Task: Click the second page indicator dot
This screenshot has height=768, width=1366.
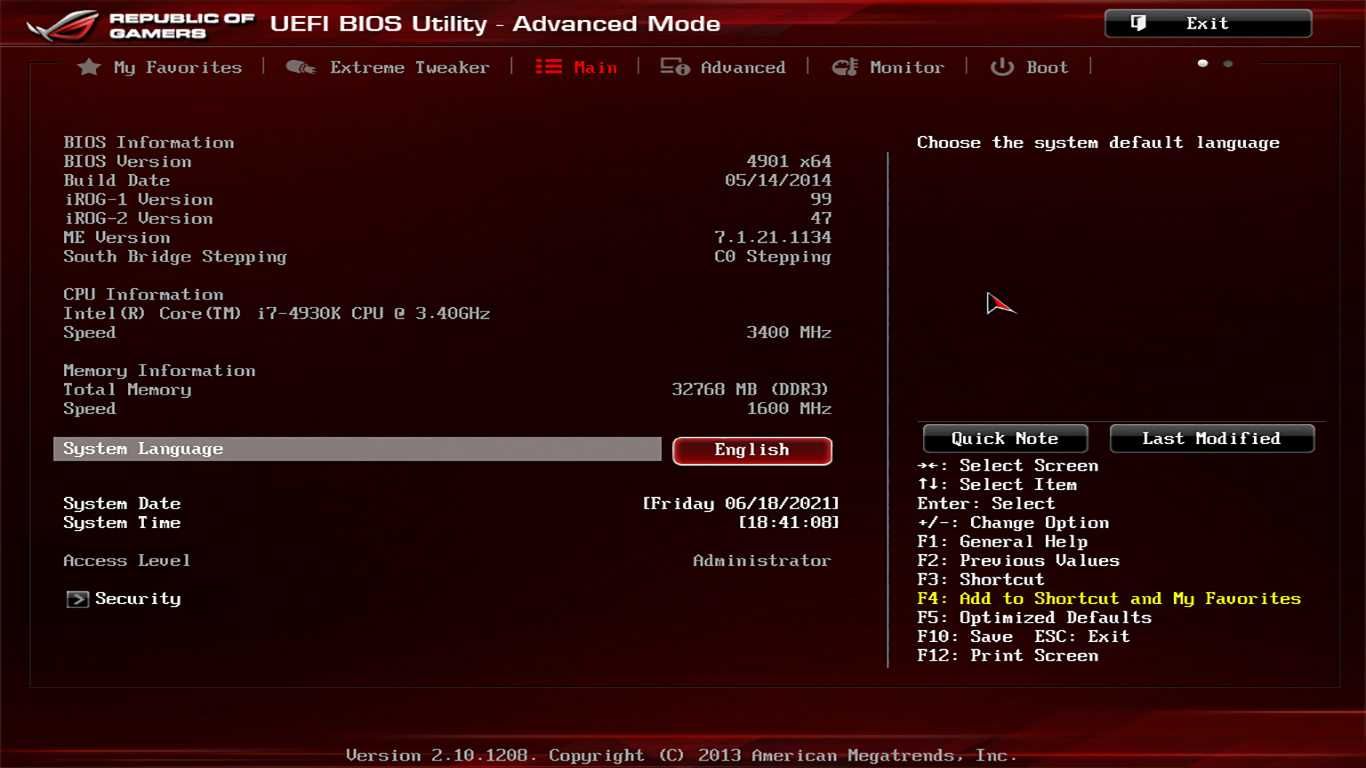Action: click(1228, 64)
